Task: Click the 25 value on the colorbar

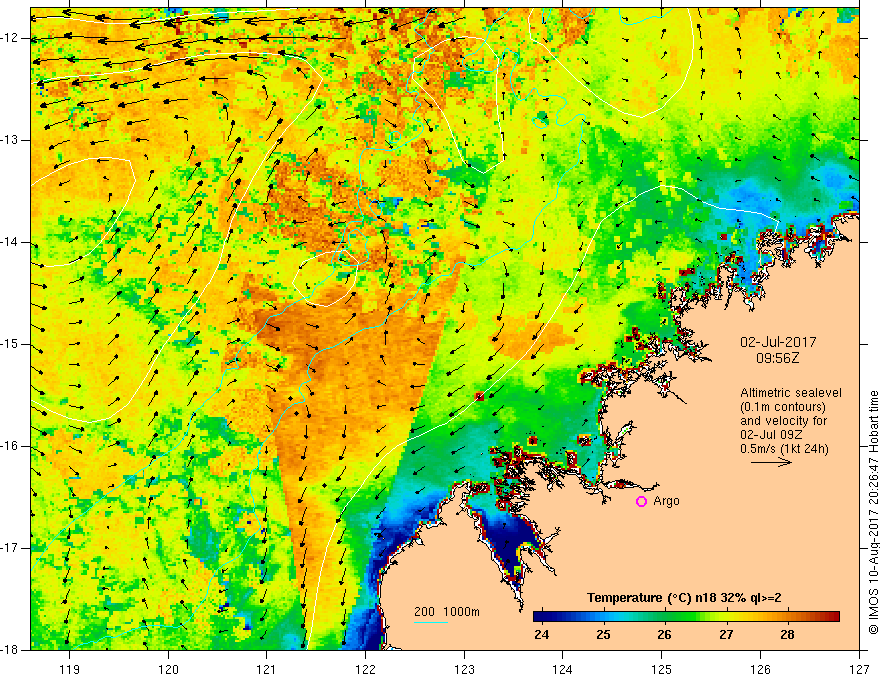Action: tap(603, 635)
